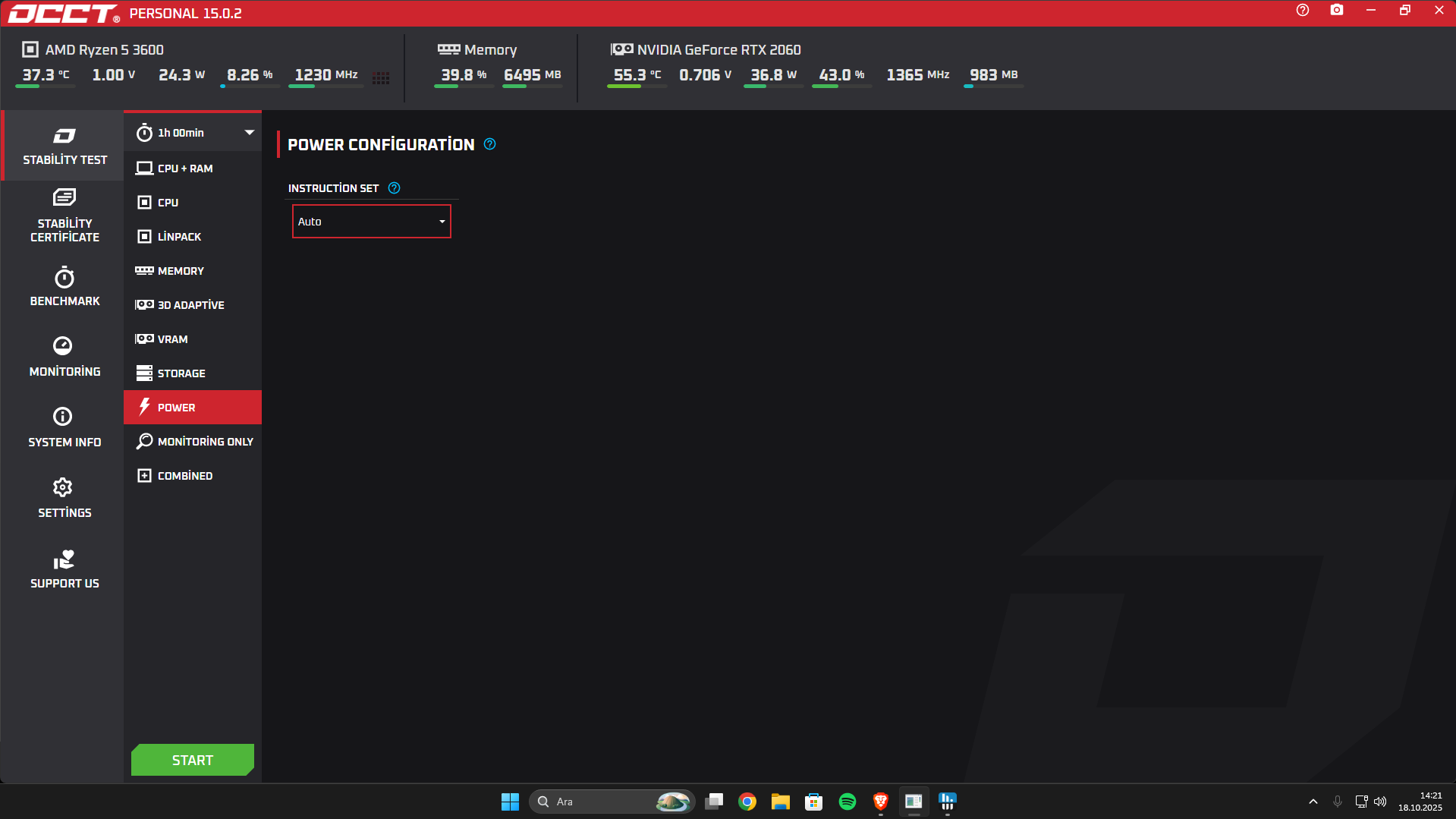Open OCCT Settings
The width and height of the screenshot is (1456, 819).
[x=64, y=499]
